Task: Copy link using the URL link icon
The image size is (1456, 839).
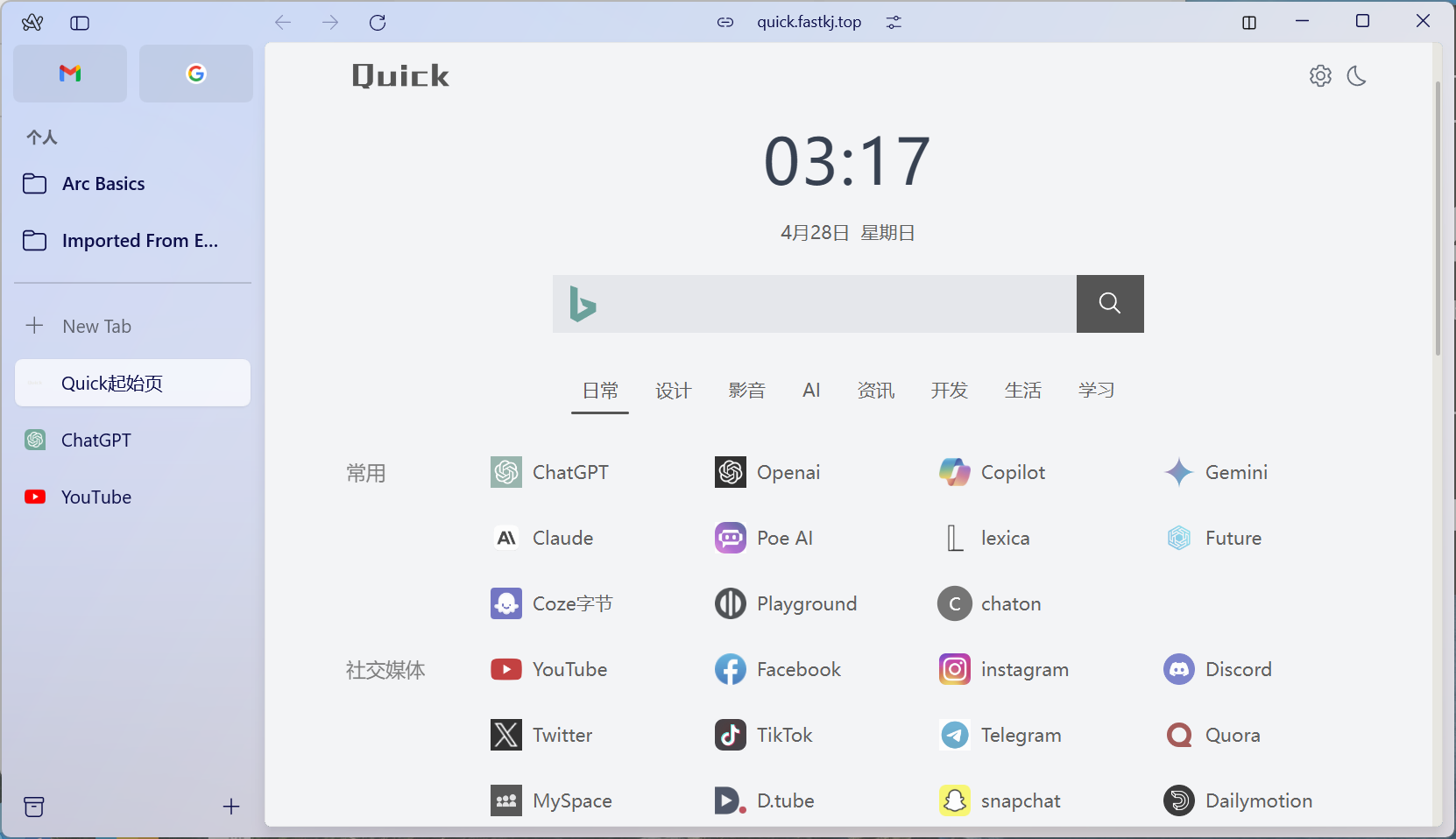Action: tap(725, 23)
